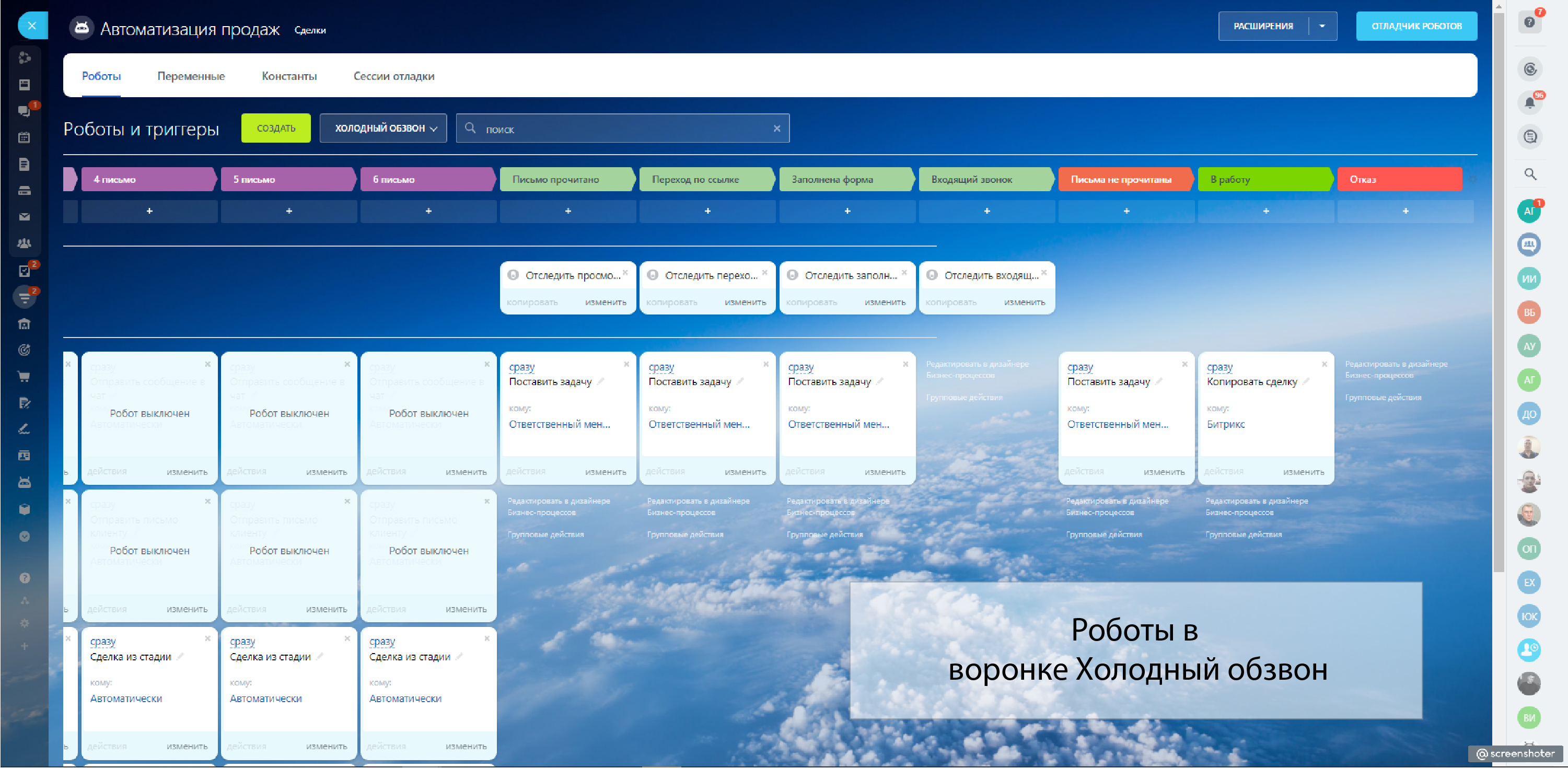Open the notifications bell in right panel
The image size is (1568, 768).
[1529, 103]
